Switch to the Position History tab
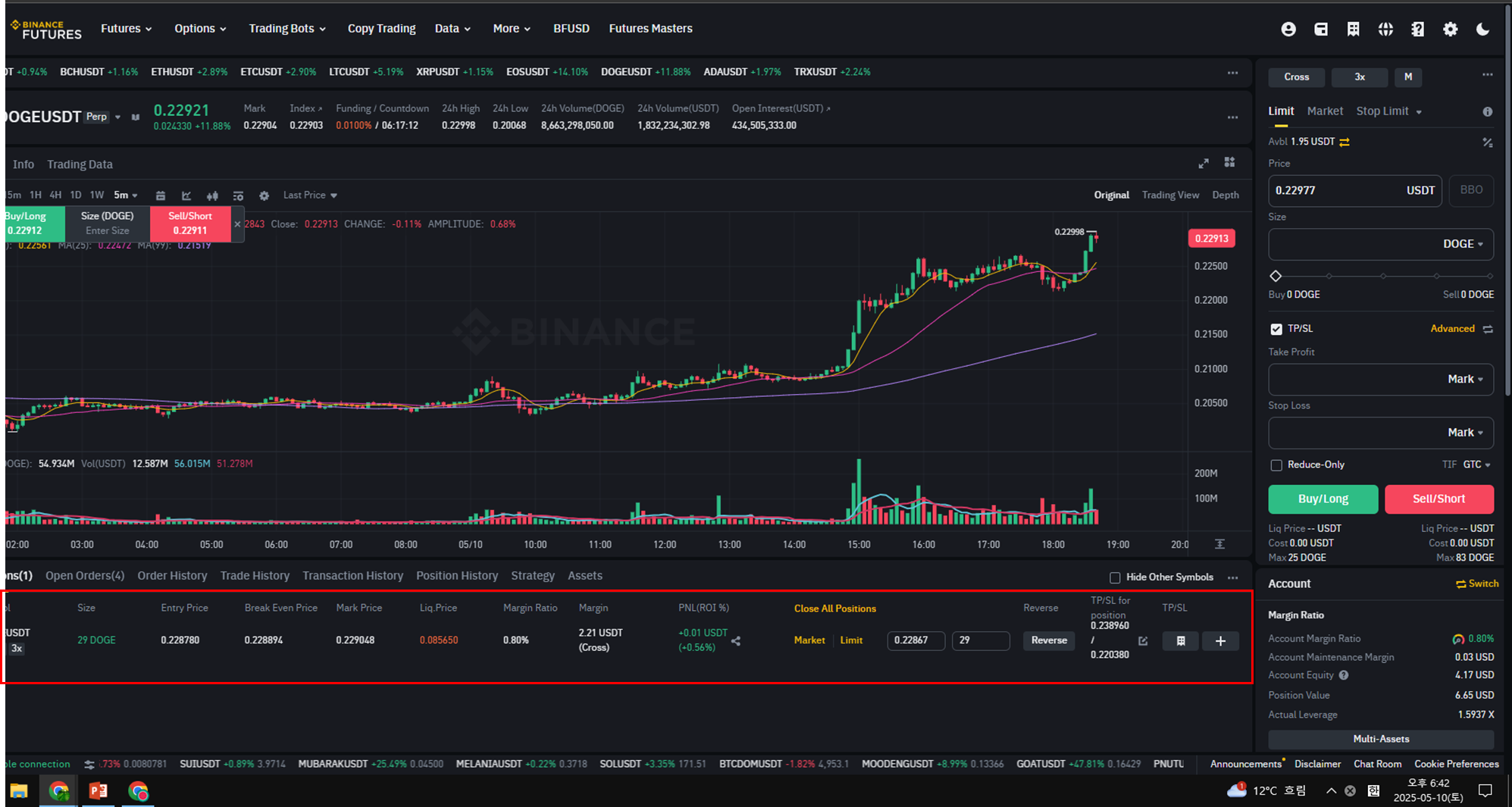 pyautogui.click(x=457, y=576)
